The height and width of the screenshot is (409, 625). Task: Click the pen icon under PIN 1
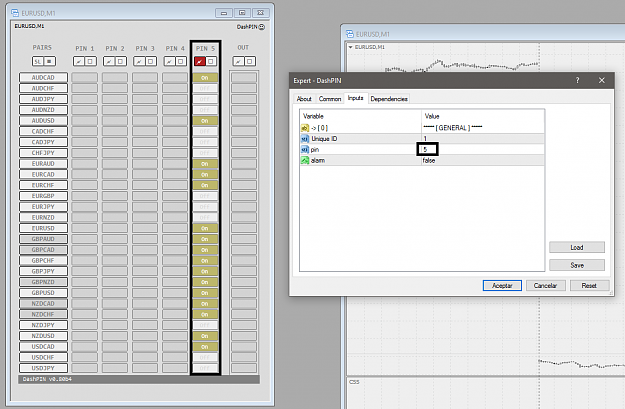[x=79, y=61]
